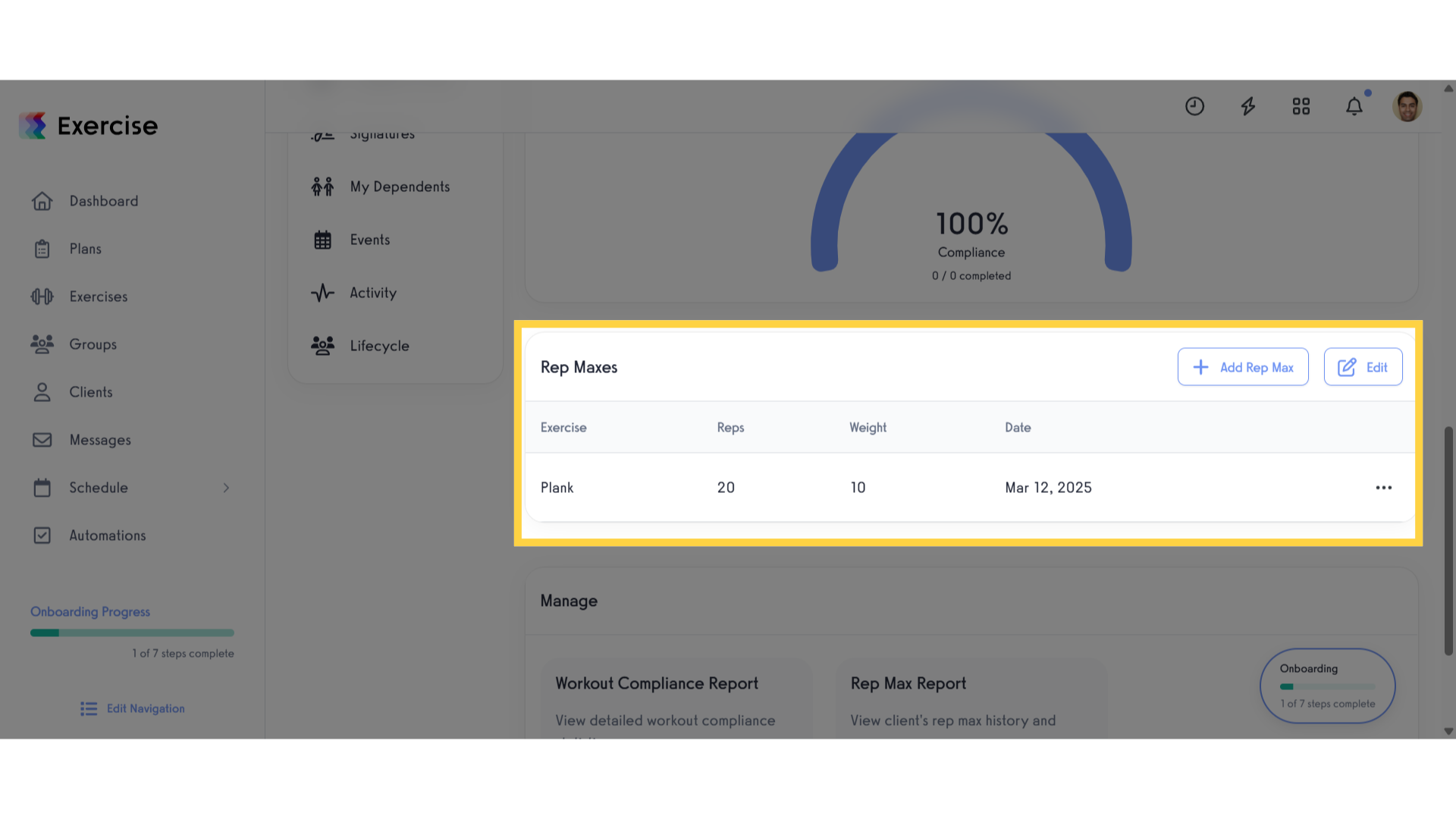
Task: Open the Plans page
Action: [85, 249]
